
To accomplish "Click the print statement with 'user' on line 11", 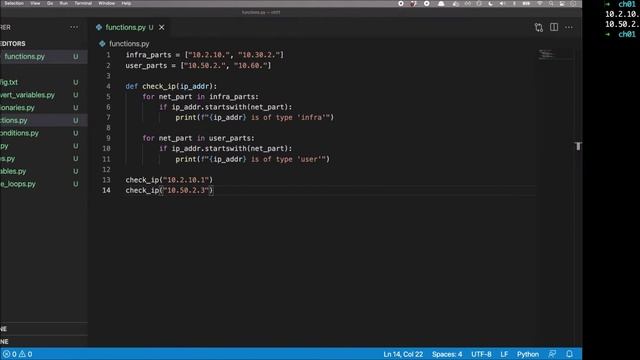I will coord(253,159).
